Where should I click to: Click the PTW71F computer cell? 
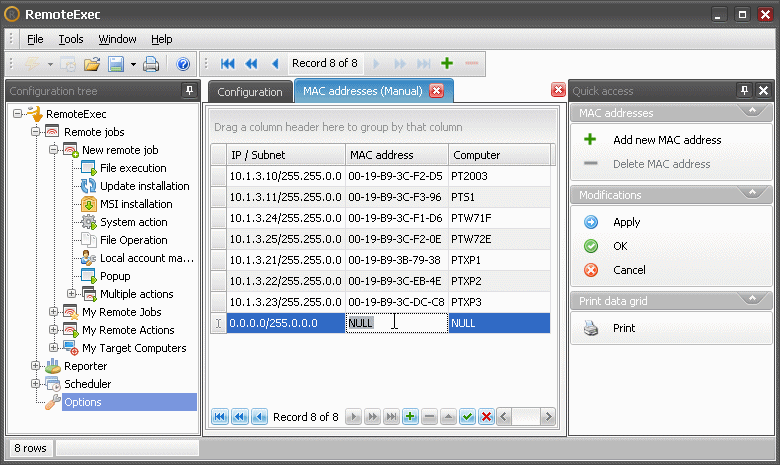499,218
